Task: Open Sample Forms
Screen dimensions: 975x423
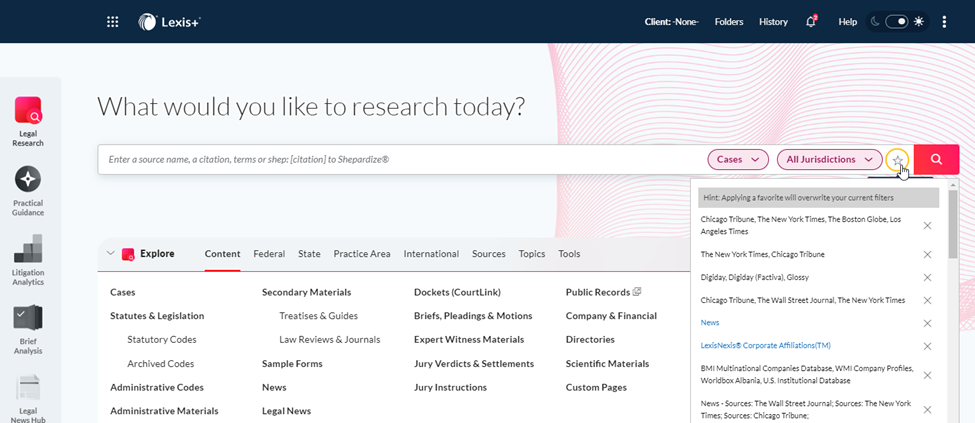Action: (292, 363)
